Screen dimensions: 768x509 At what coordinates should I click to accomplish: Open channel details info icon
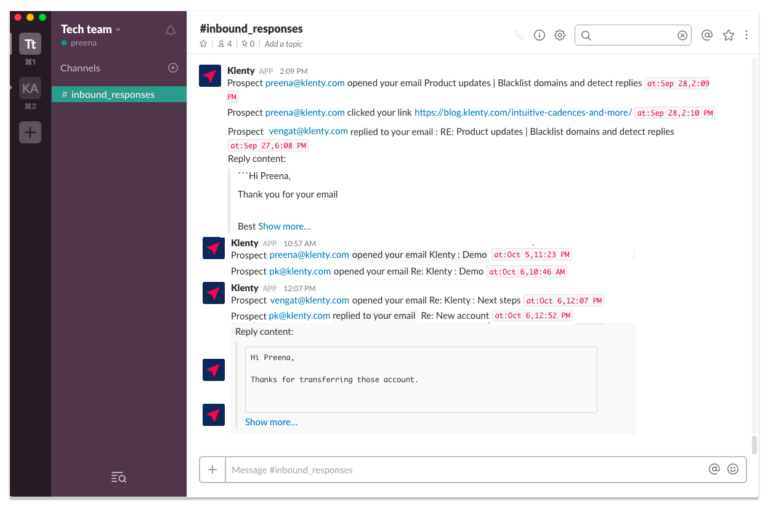pos(539,35)
